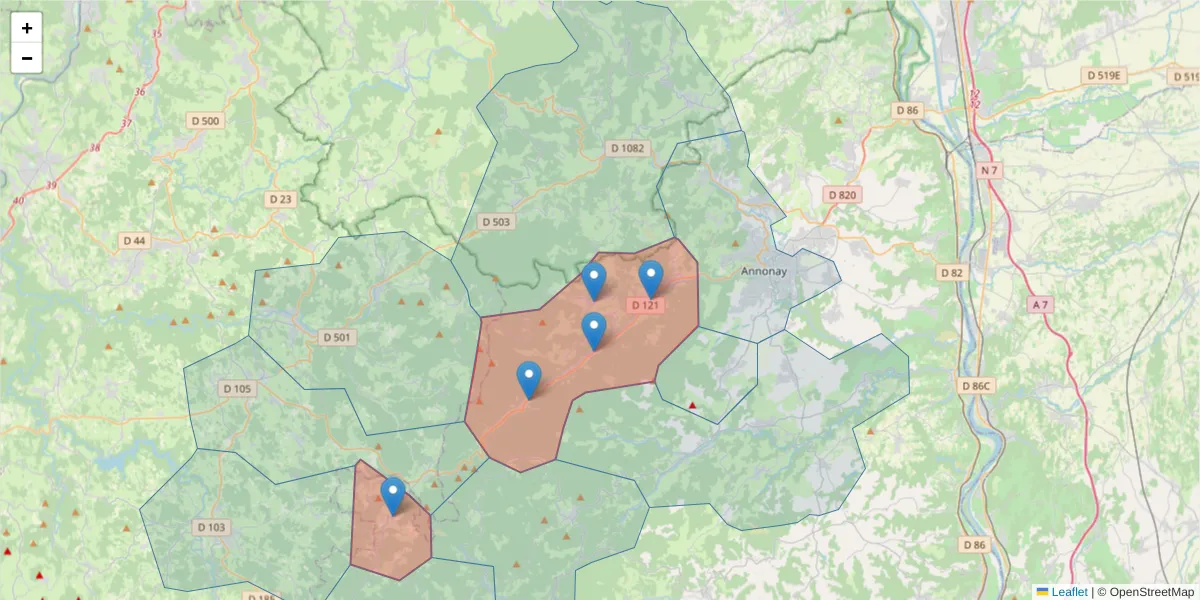Screen dimensions: 1200x600
Task: Click the D 86C road badge
Action: 977,383
